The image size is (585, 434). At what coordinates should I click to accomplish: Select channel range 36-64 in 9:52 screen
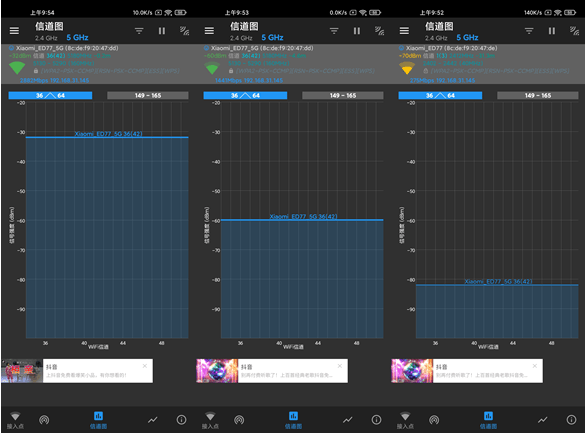tap(440, 96)
